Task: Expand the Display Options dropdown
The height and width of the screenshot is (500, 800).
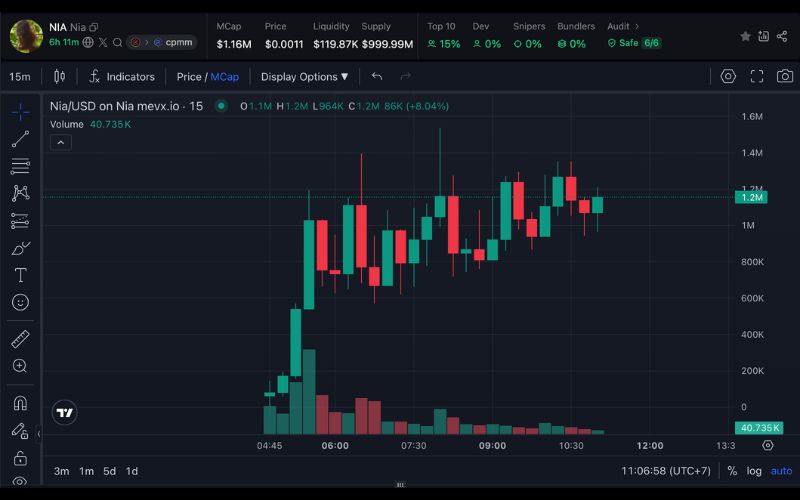Action: point(305,77)
